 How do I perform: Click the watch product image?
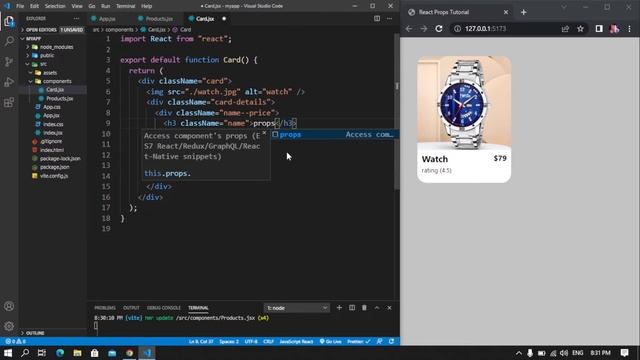pos(464,103)
